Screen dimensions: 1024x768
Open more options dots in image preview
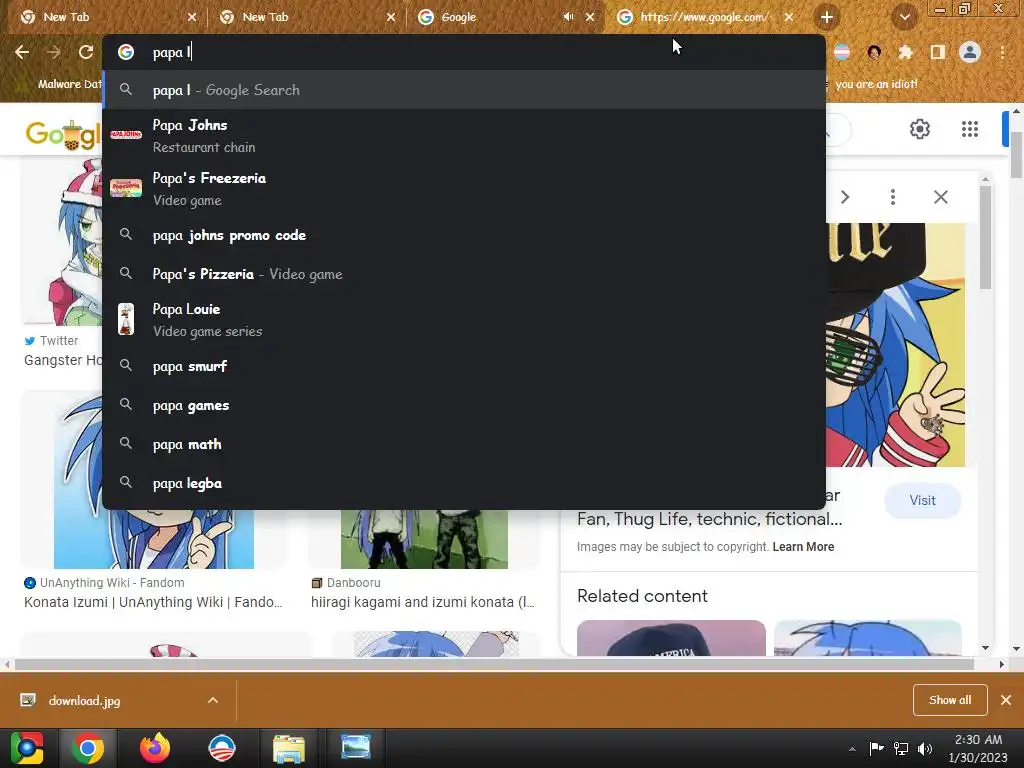coord(893,197)
